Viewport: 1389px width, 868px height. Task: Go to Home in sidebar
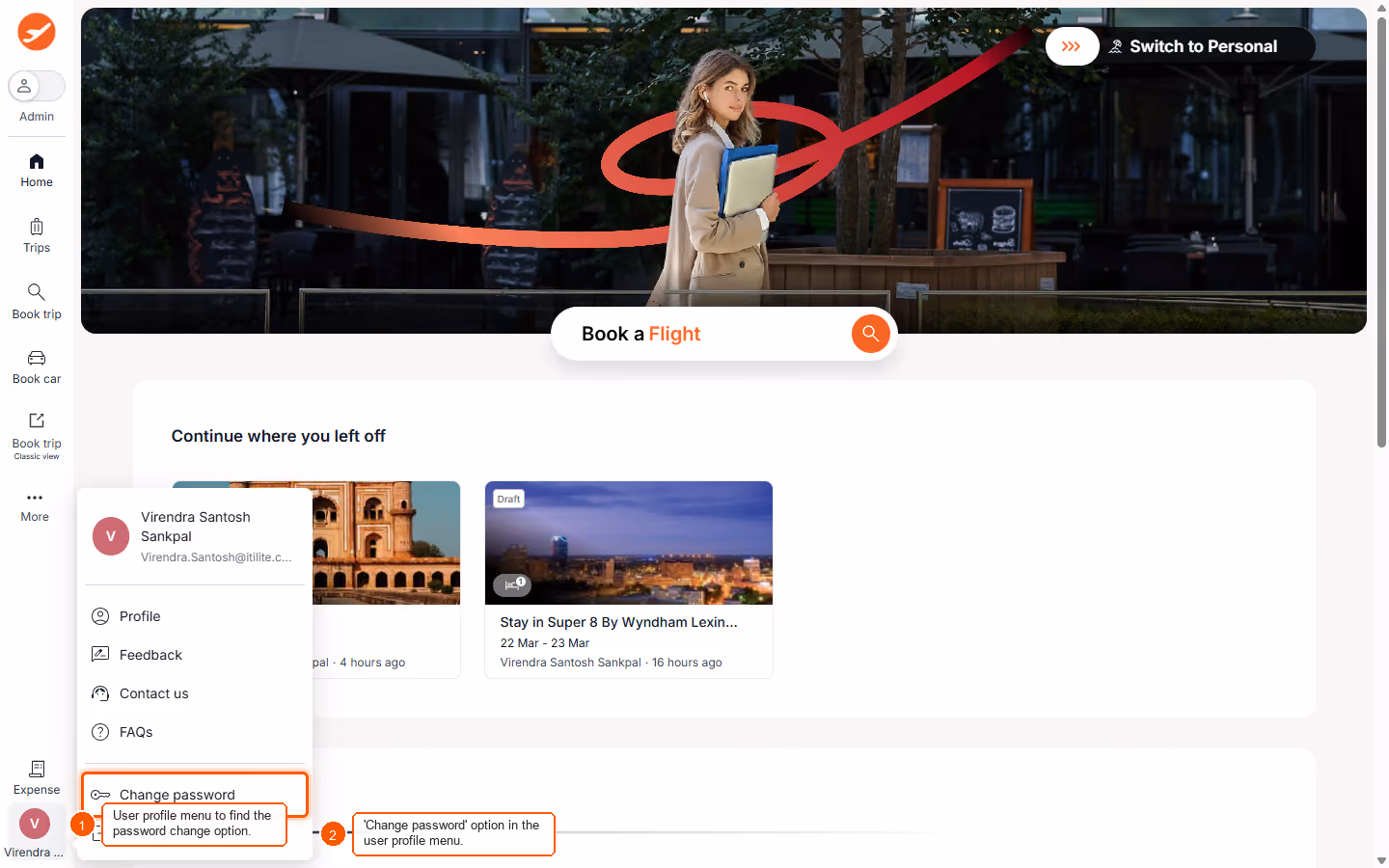click(37, 171)
